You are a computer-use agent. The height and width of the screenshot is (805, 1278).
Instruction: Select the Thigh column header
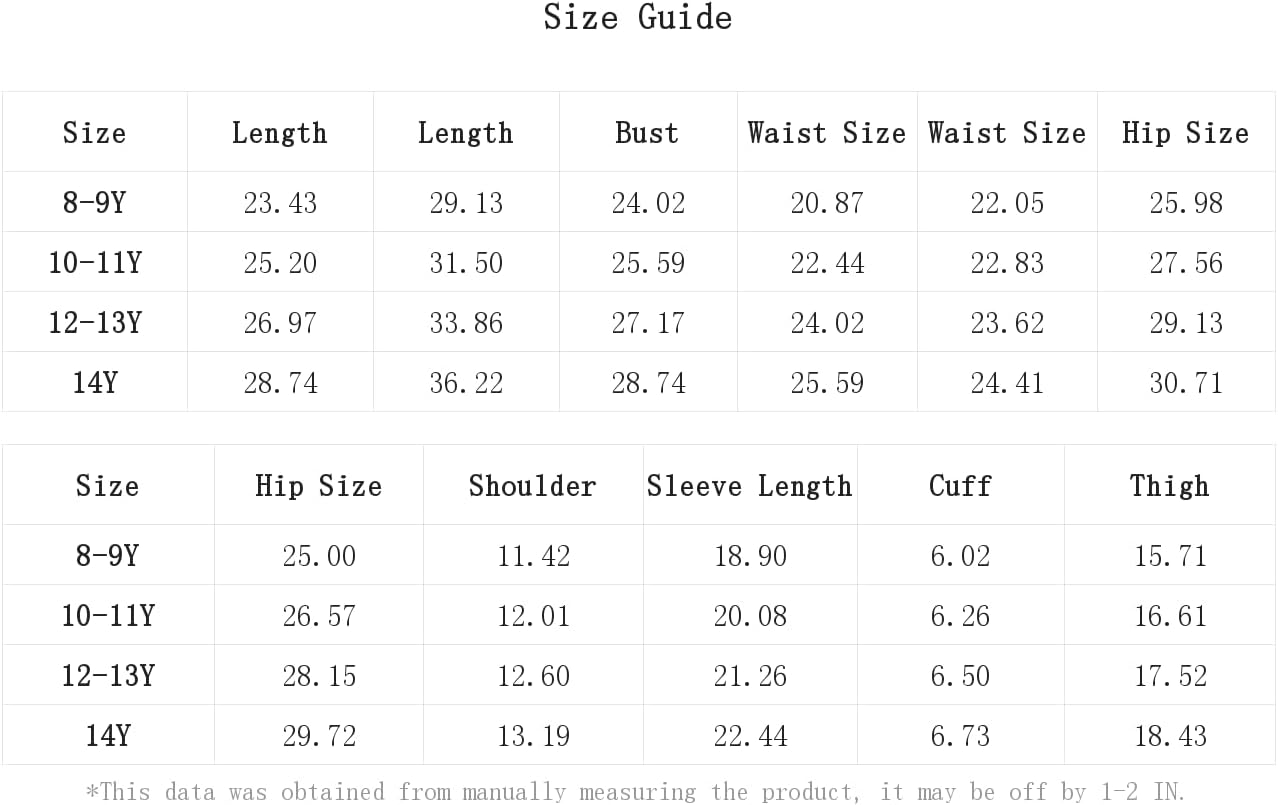[x=1169, y=486]
